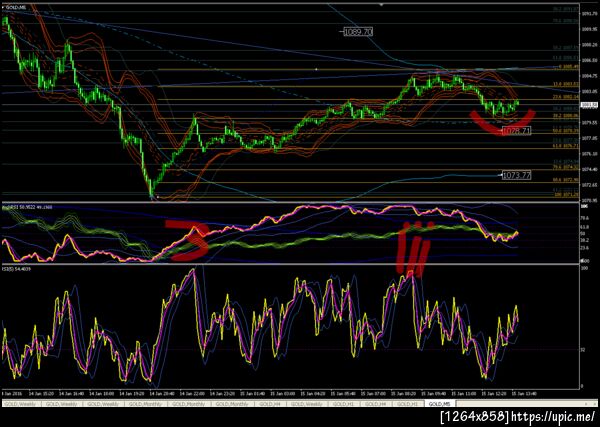The width and height of the screenshot is (600, 427).
Task: Switch to the GOLD,M5 chart tab
Action: [440, 404]
